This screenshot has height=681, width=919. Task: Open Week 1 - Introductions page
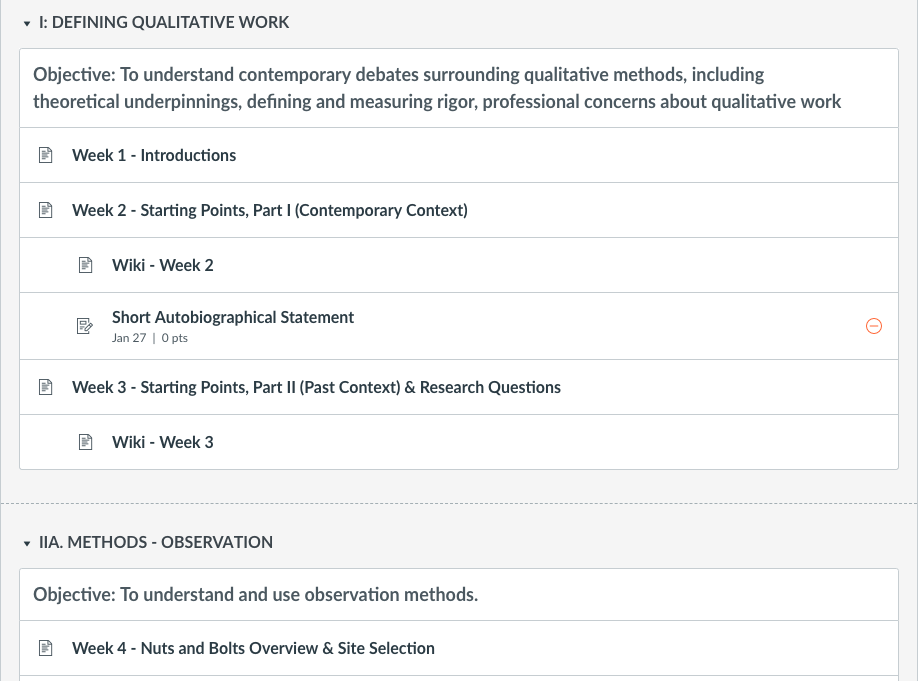pos(154,155)
